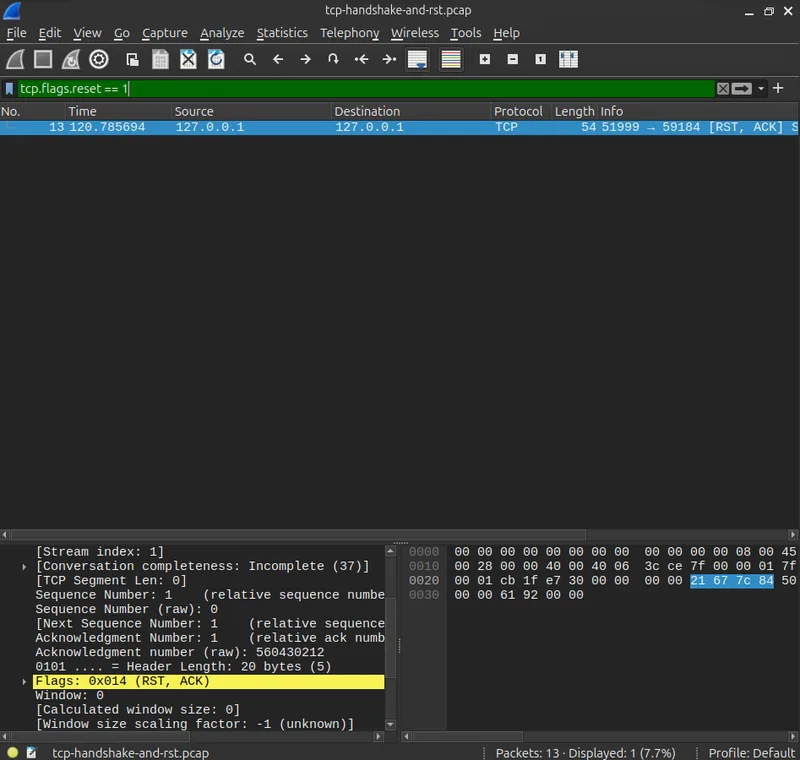Image resolution: width=800 pixels, height=760 pixels.
Task: Sort by the Destination column header
Action: click(x=411, y=111)
